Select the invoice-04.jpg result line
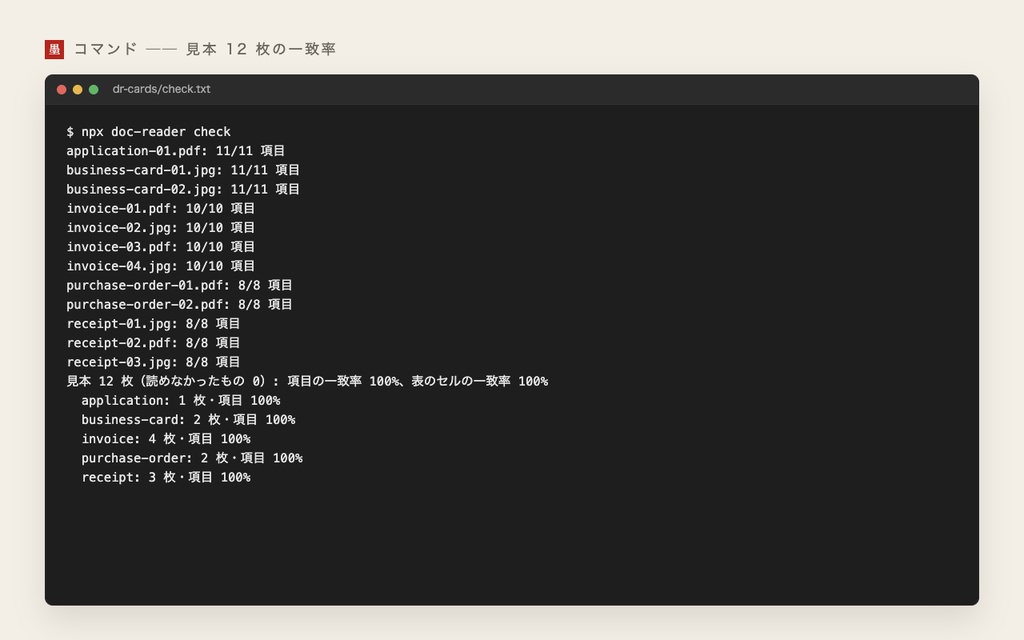 (x=161, y=266)
